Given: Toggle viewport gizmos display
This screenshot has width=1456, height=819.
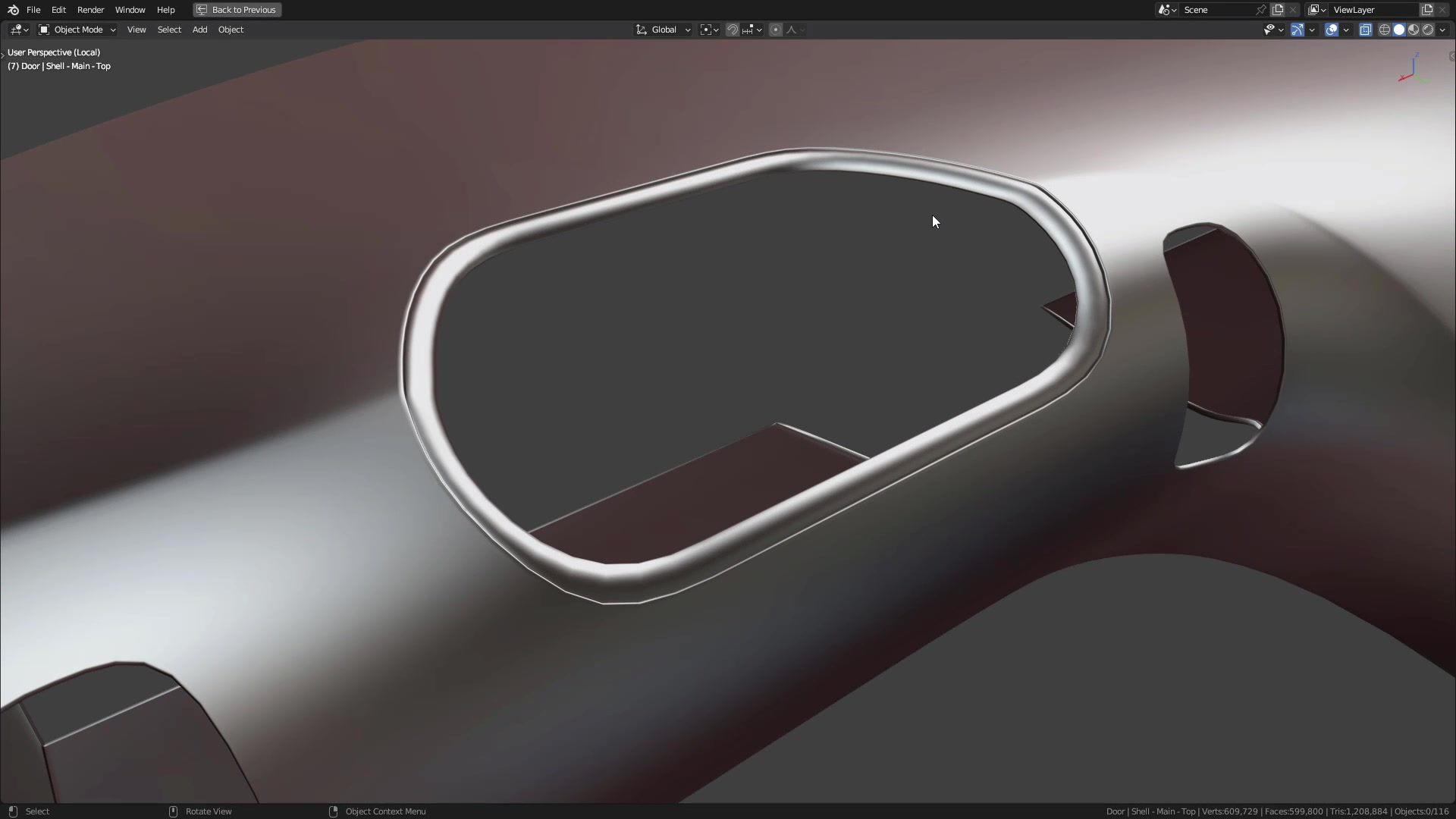Looking at the screenshot, I should coord(1298,30).
